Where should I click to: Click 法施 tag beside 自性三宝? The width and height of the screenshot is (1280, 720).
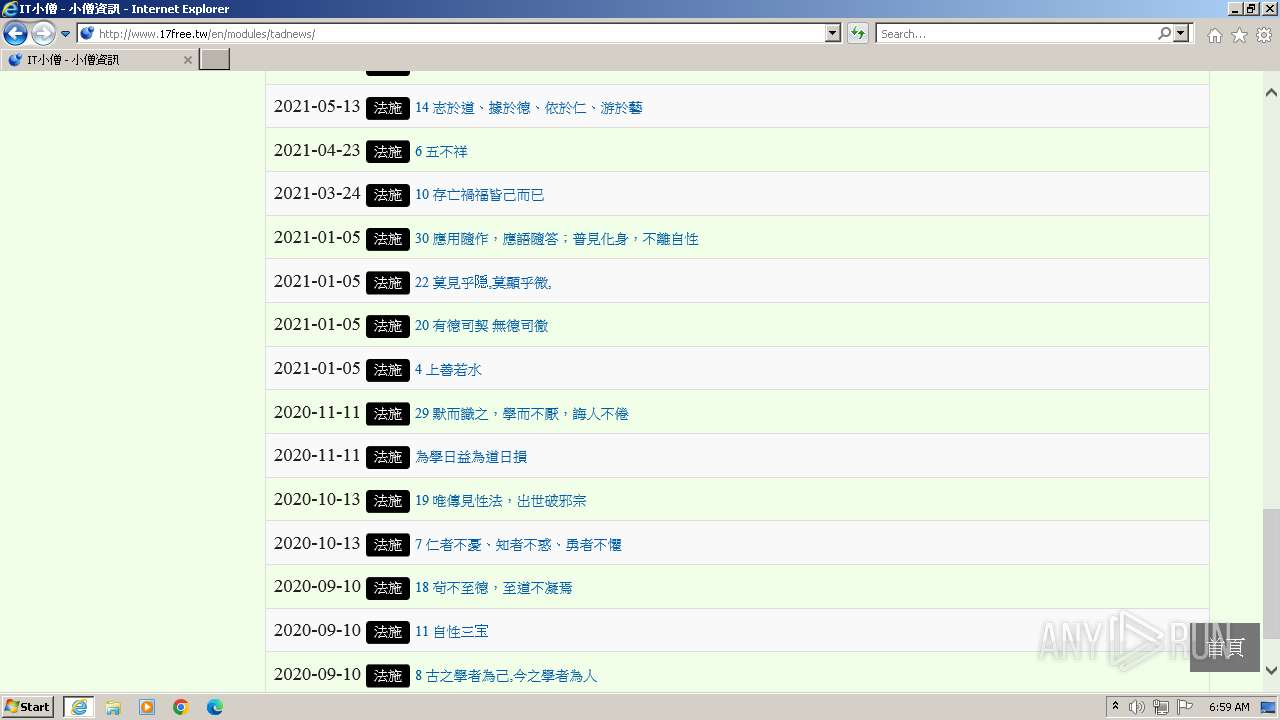[x=388, y=632]
